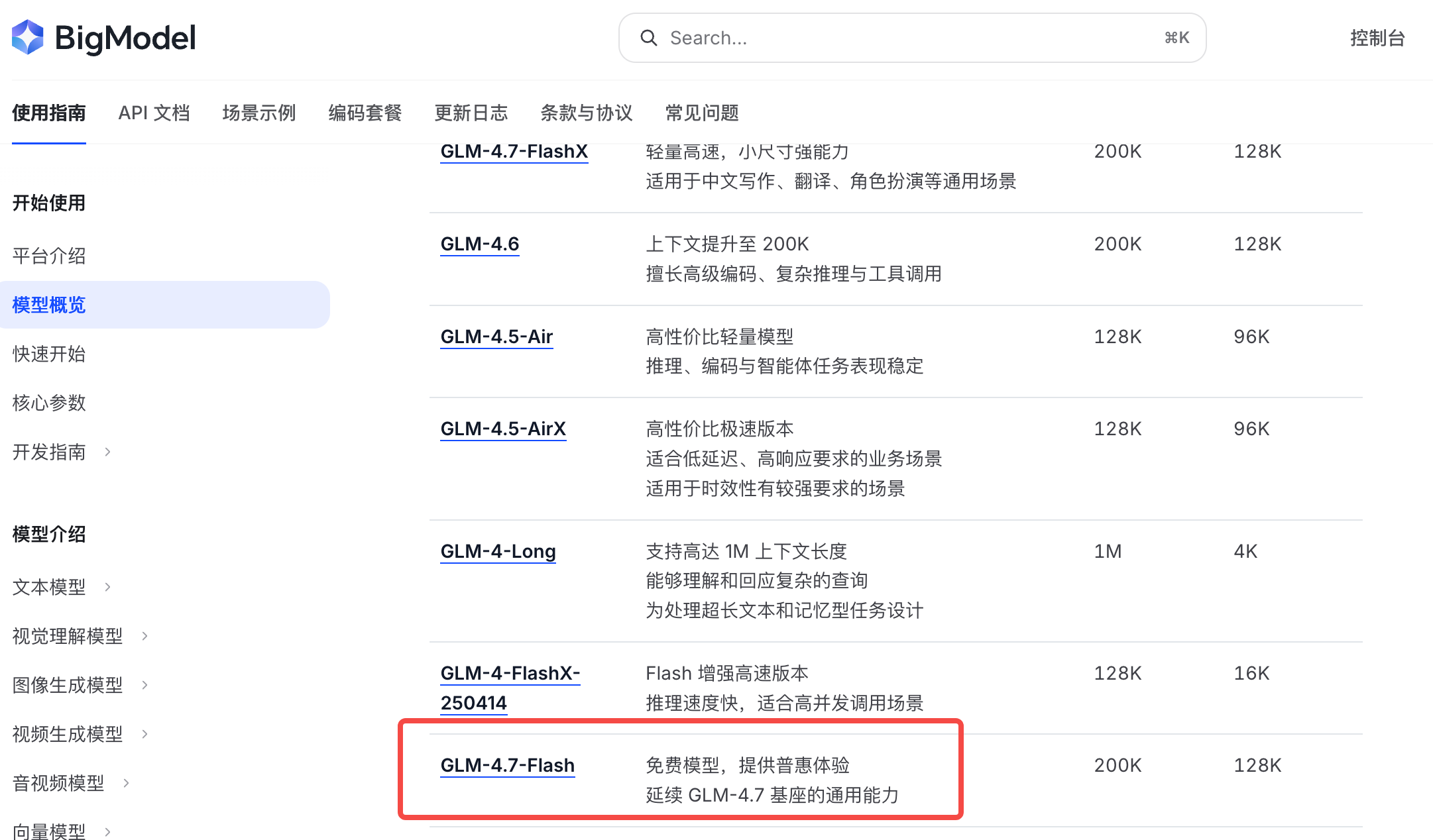The image size is (1433, 840).
Task: Click the text 上下文提升至 200K
Action: coord(728,244)
